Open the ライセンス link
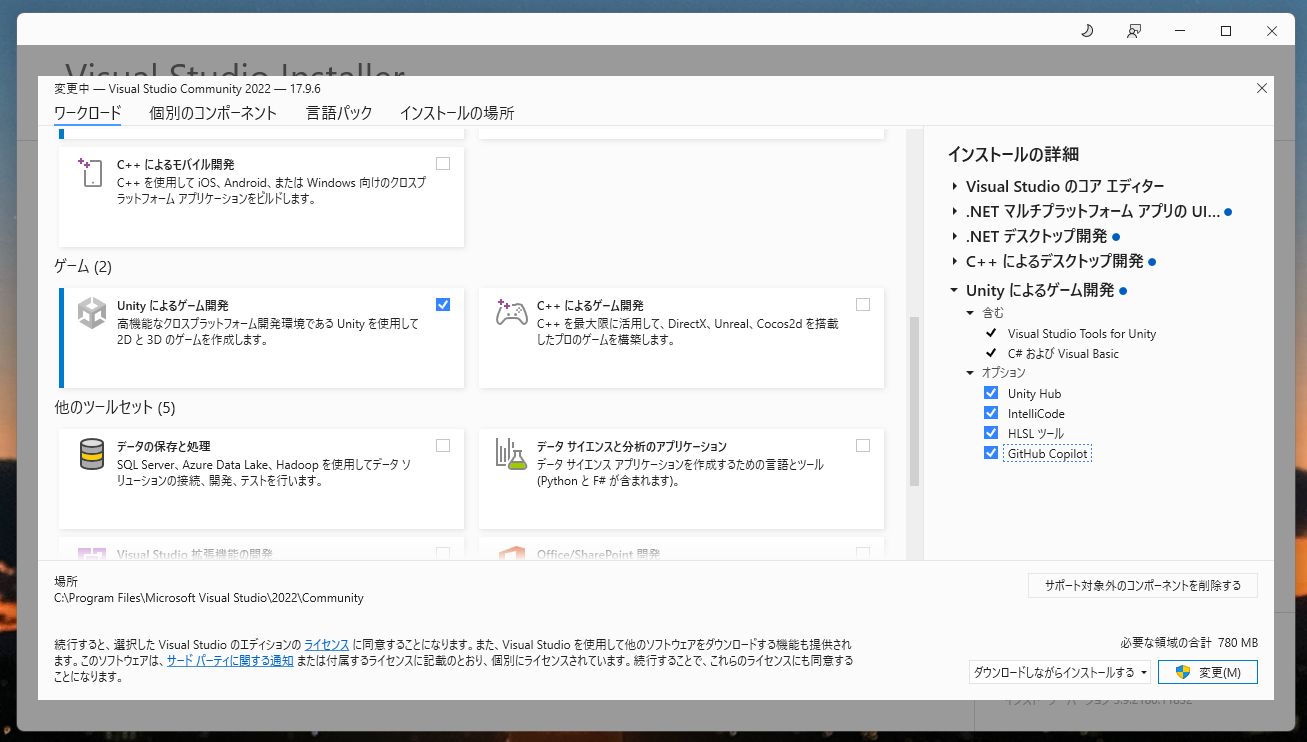The height and width of the screenshot is (742, 1307). (327, 644)
